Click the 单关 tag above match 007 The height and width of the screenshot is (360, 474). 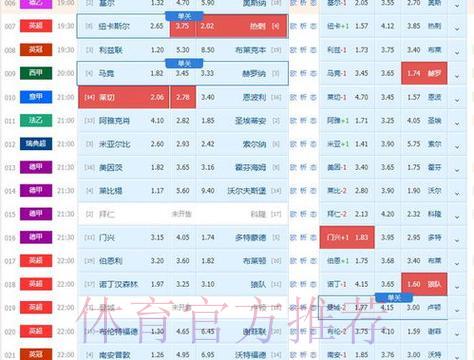tap(184, 16)
